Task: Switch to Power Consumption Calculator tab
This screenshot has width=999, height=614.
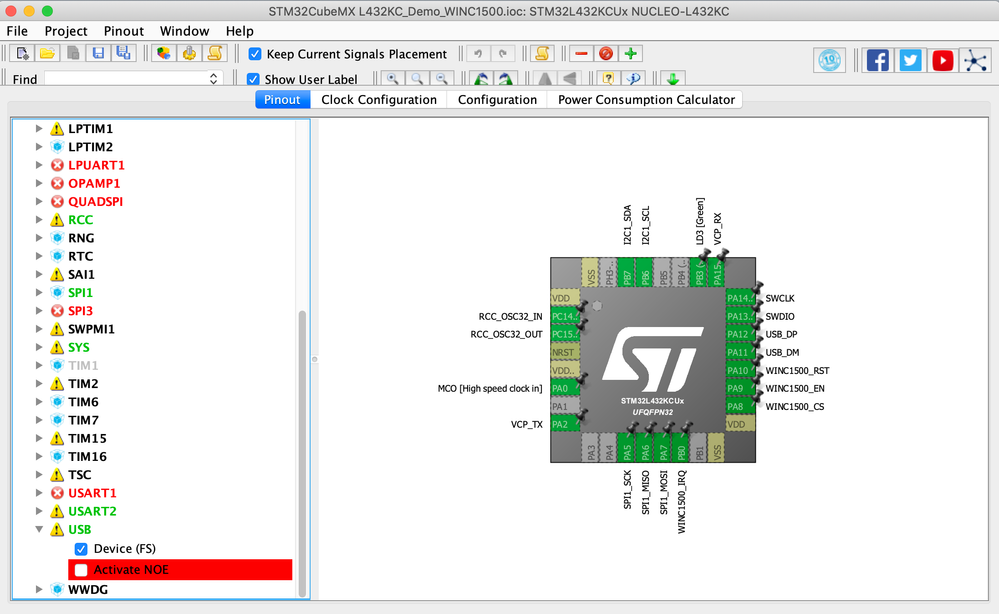Action: pyautogui.click(x=646, y=99)
